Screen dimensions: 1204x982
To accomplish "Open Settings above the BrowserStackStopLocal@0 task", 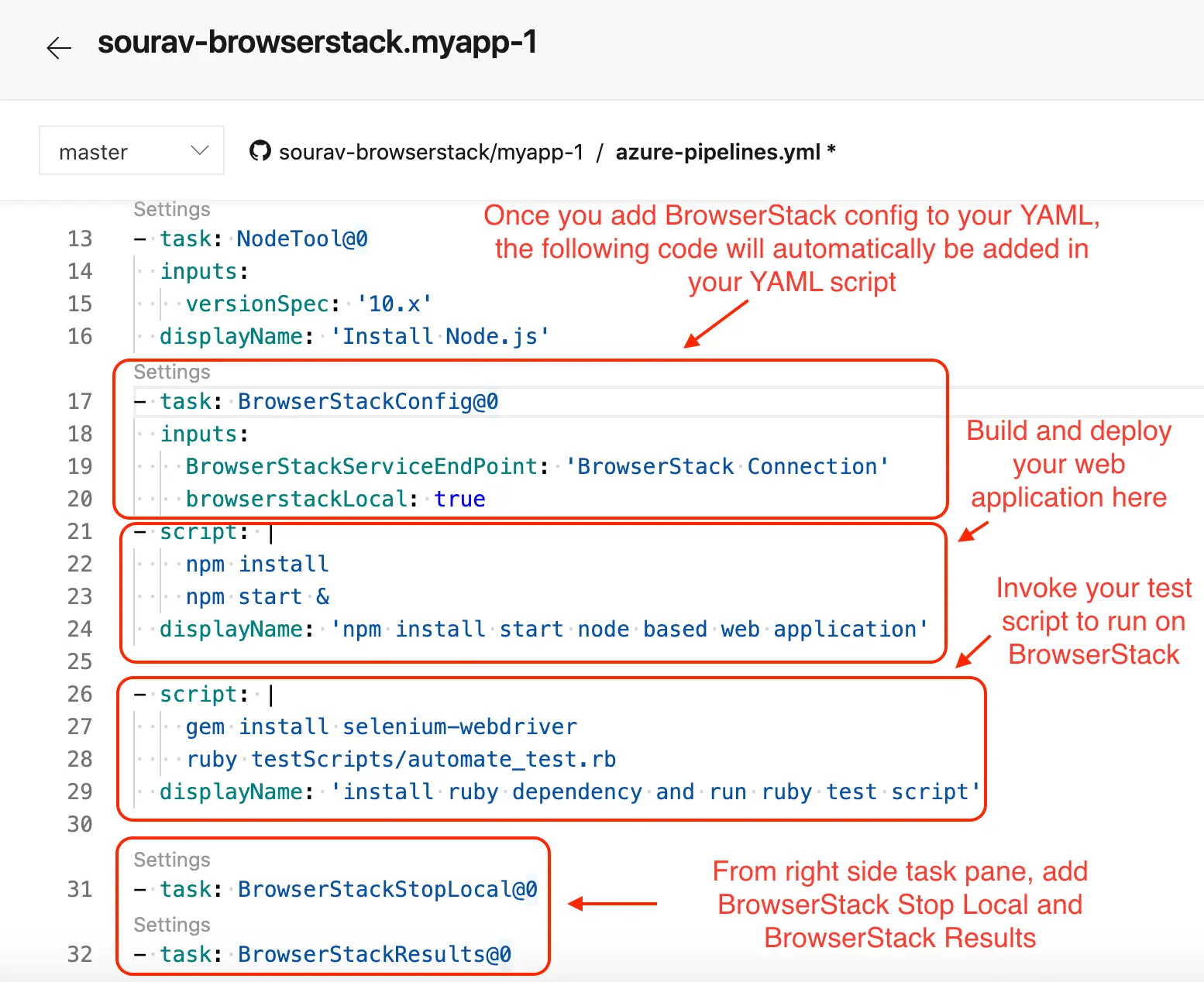I will (x=171, y=860).
